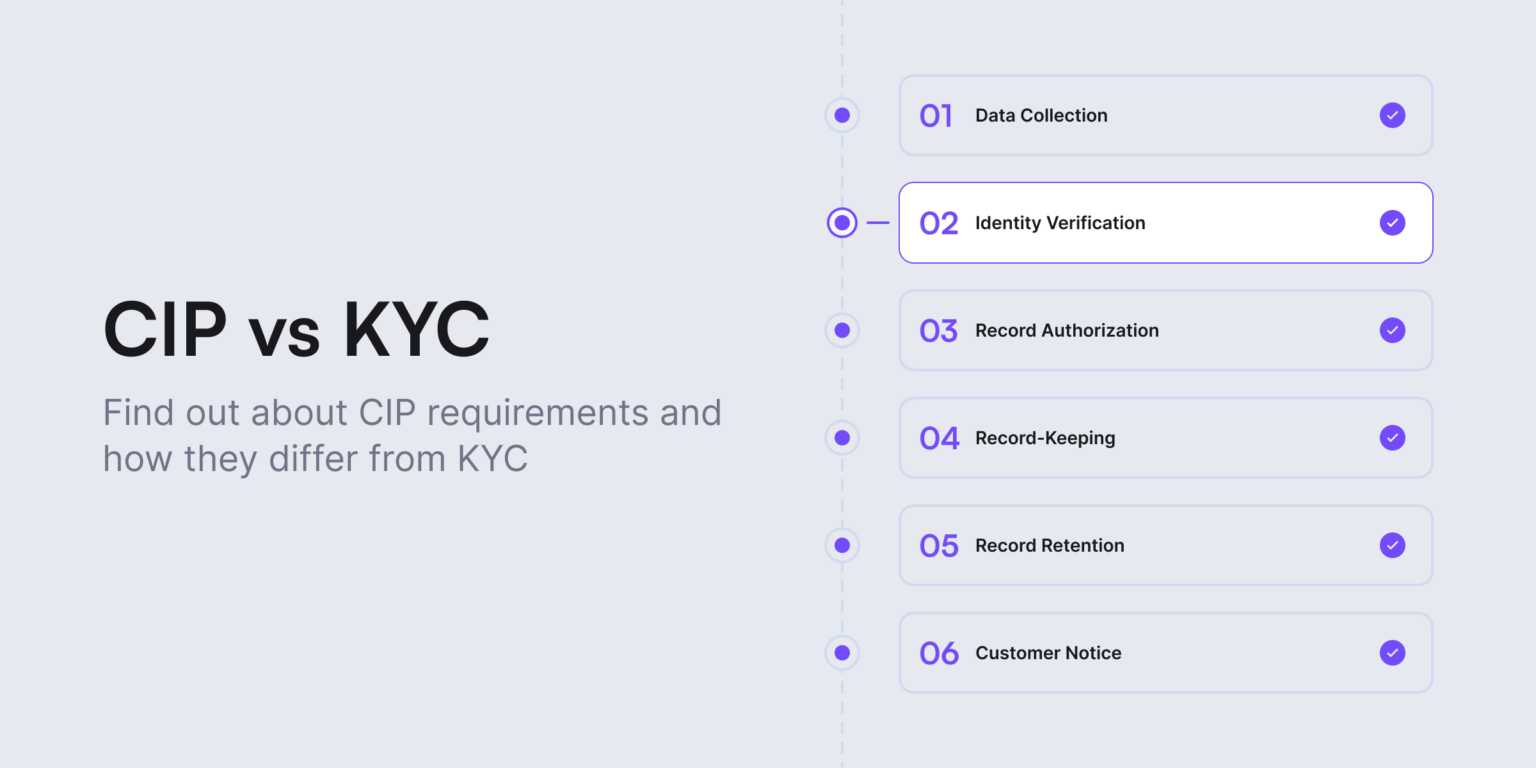This screenshot has width=1536, height=768.
Task: Select the highlighted timeline dot beside step 02
Action: point(841,222)
